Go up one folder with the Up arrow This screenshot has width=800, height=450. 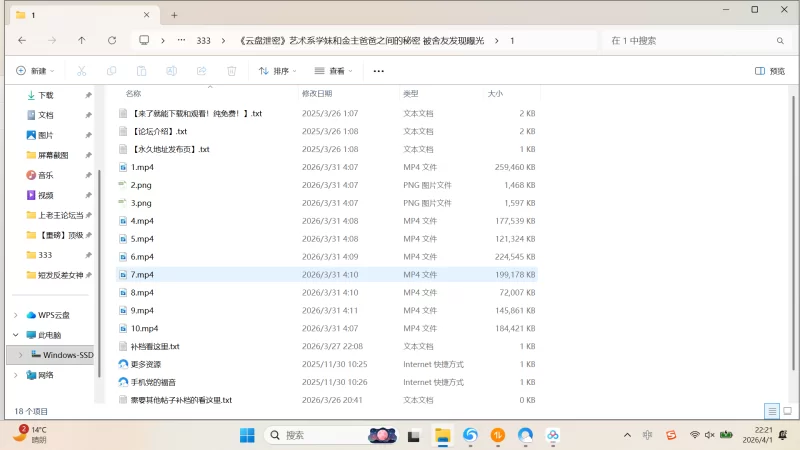click(82, 40)
